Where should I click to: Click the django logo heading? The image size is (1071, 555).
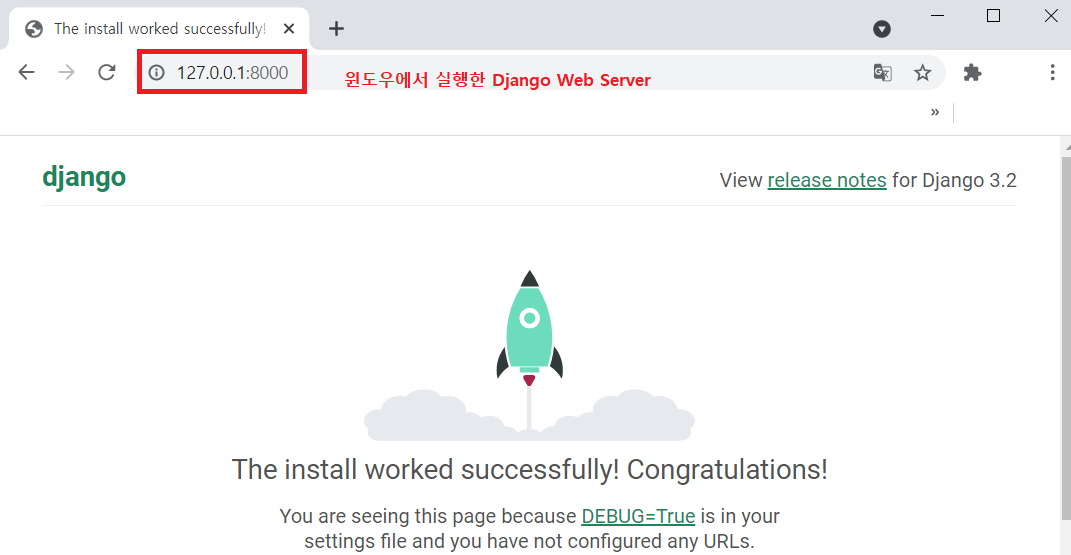point(84,177)
